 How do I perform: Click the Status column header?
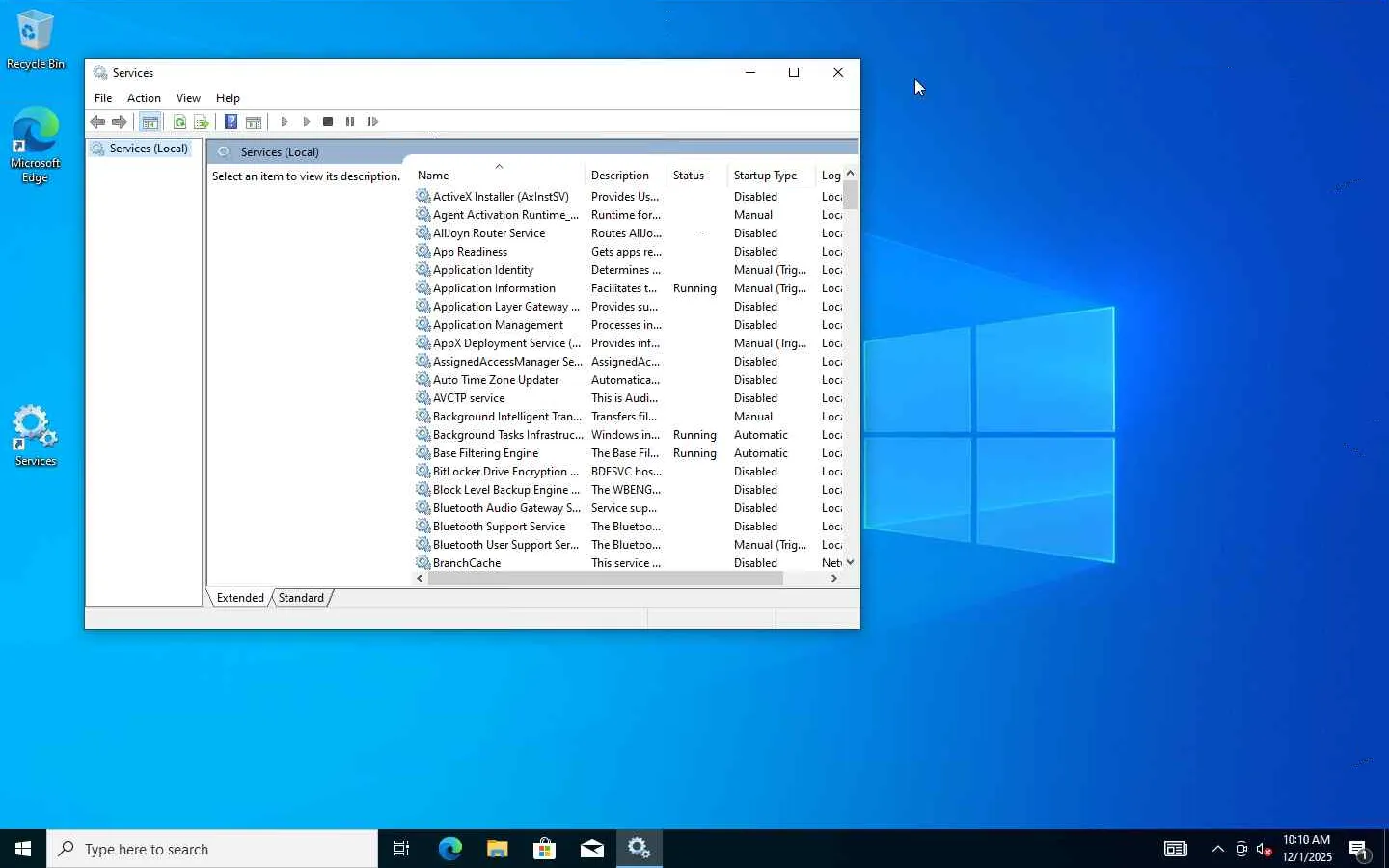click(689, 176)
